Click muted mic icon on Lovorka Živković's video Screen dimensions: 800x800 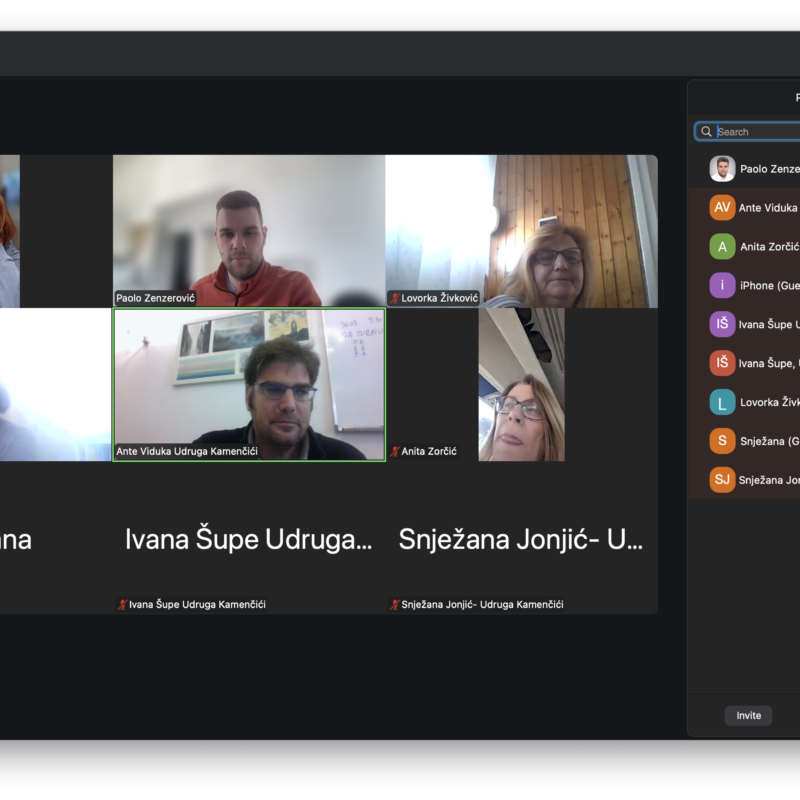395,298
